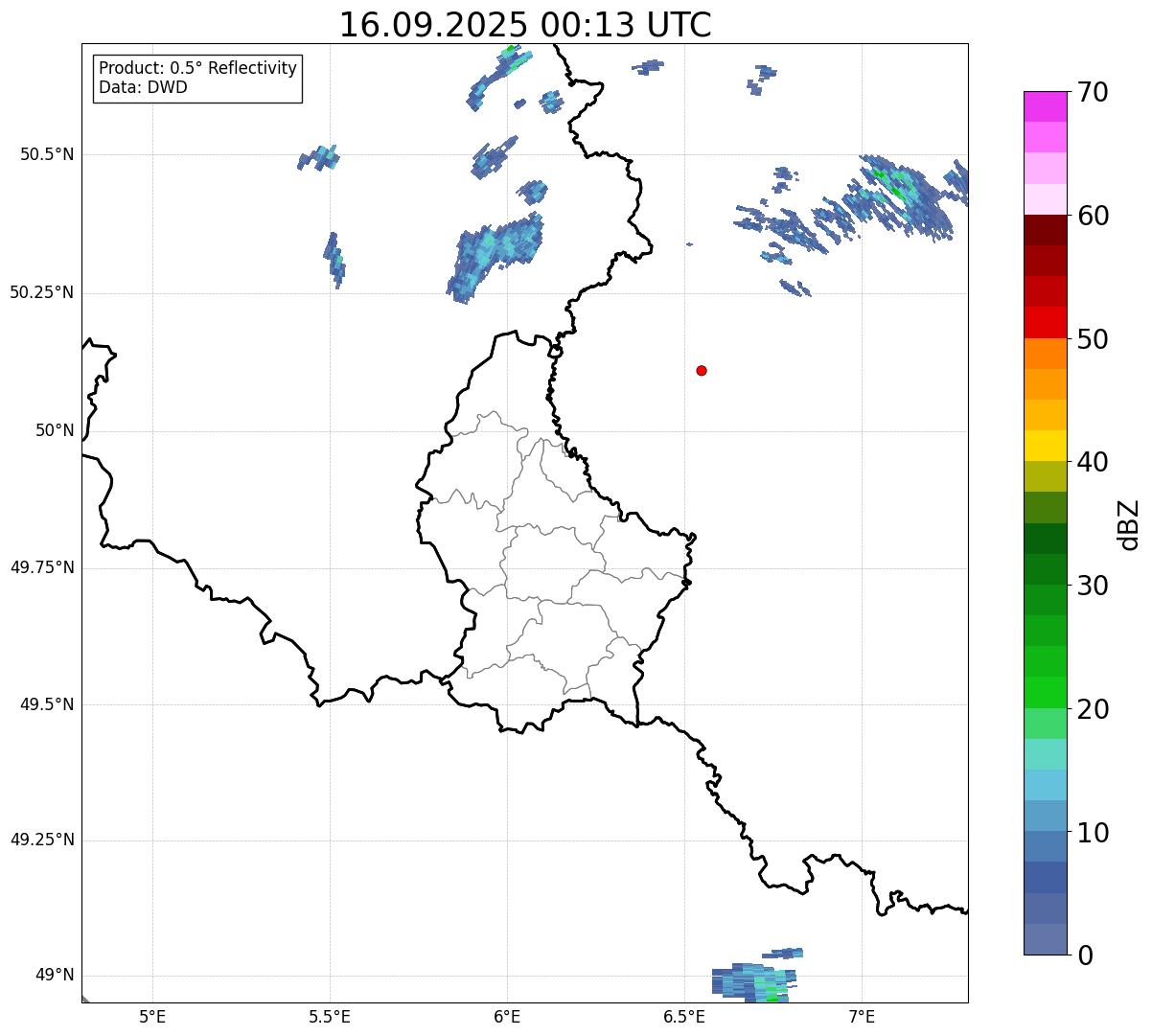
Task: Click the 30 colorbar tick label
Action: point(1093,586)
